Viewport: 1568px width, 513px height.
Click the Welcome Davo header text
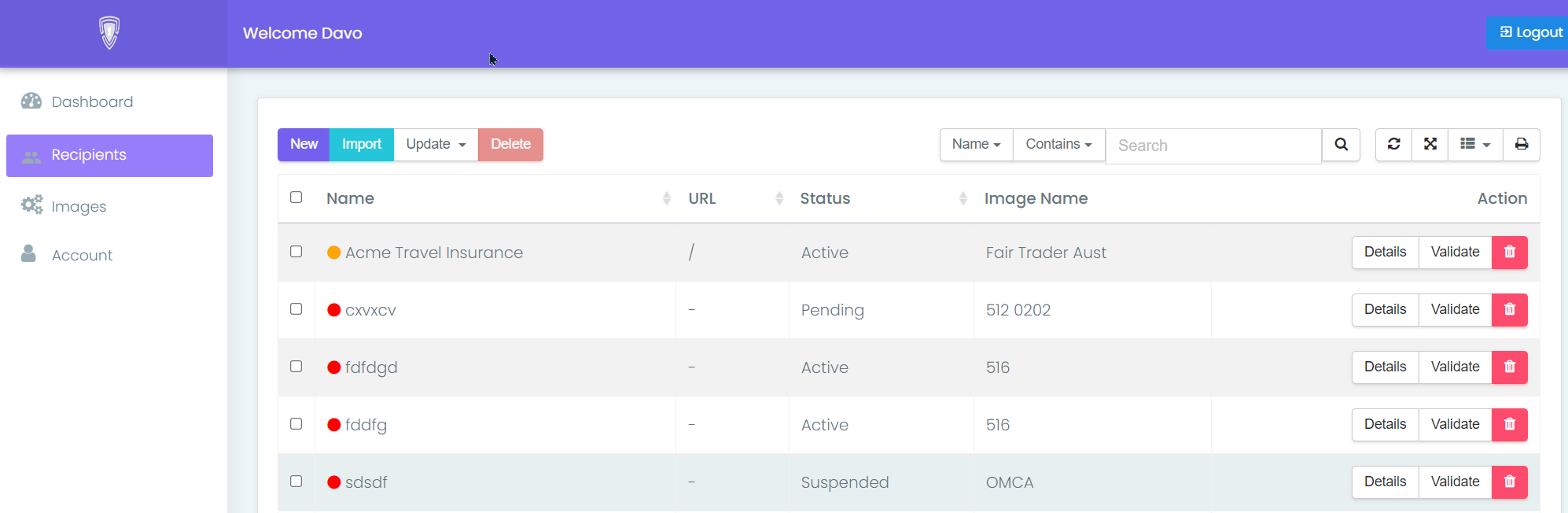(x=303, y=33)
